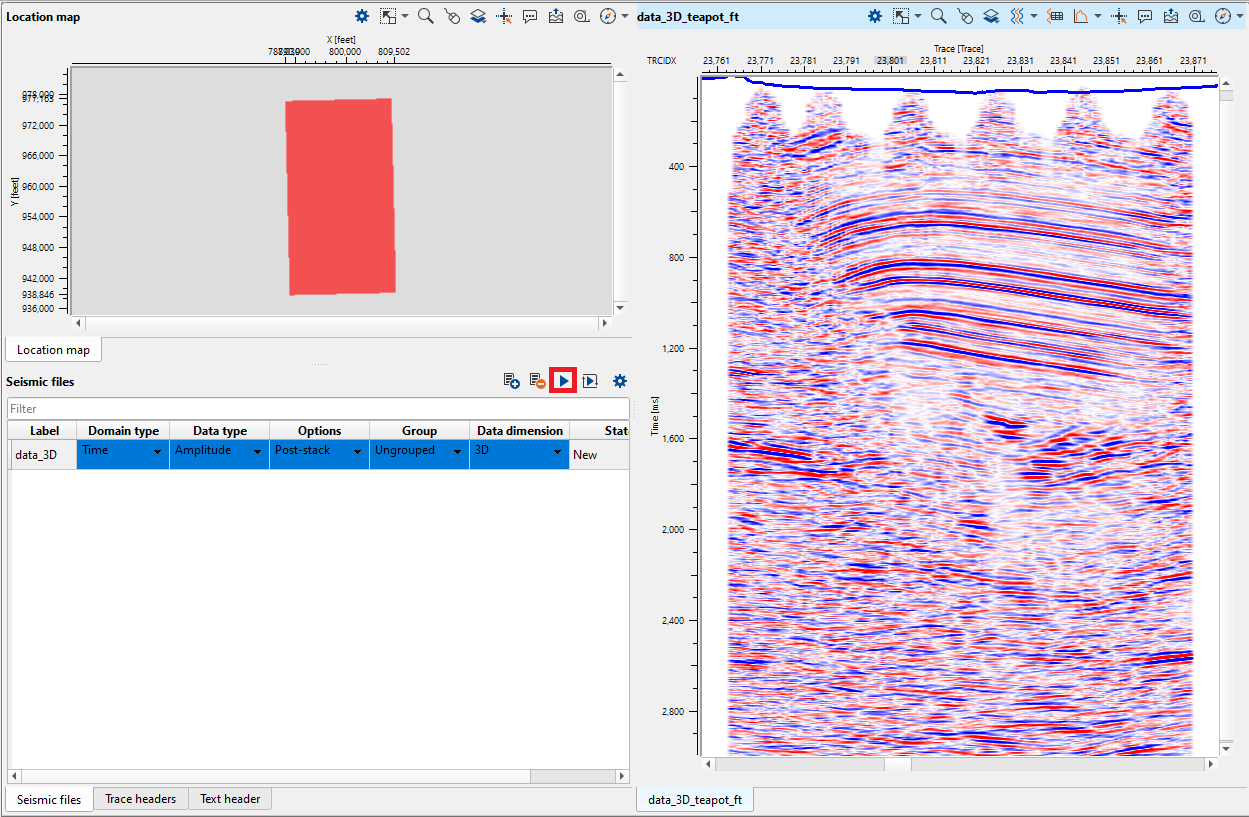The height and width of the screenshot is (817, 1249).
Task: Open the trace spreadsheet icon in the seismic toolbar
Action: [x=1053, y=16]
